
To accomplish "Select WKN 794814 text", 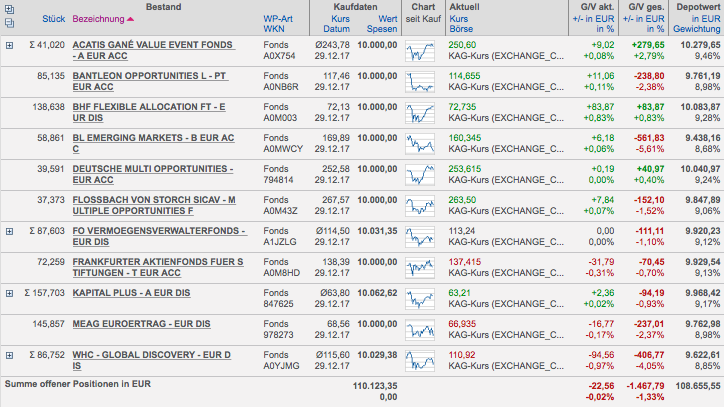I will pyautogui.click(x=278, y=180).
